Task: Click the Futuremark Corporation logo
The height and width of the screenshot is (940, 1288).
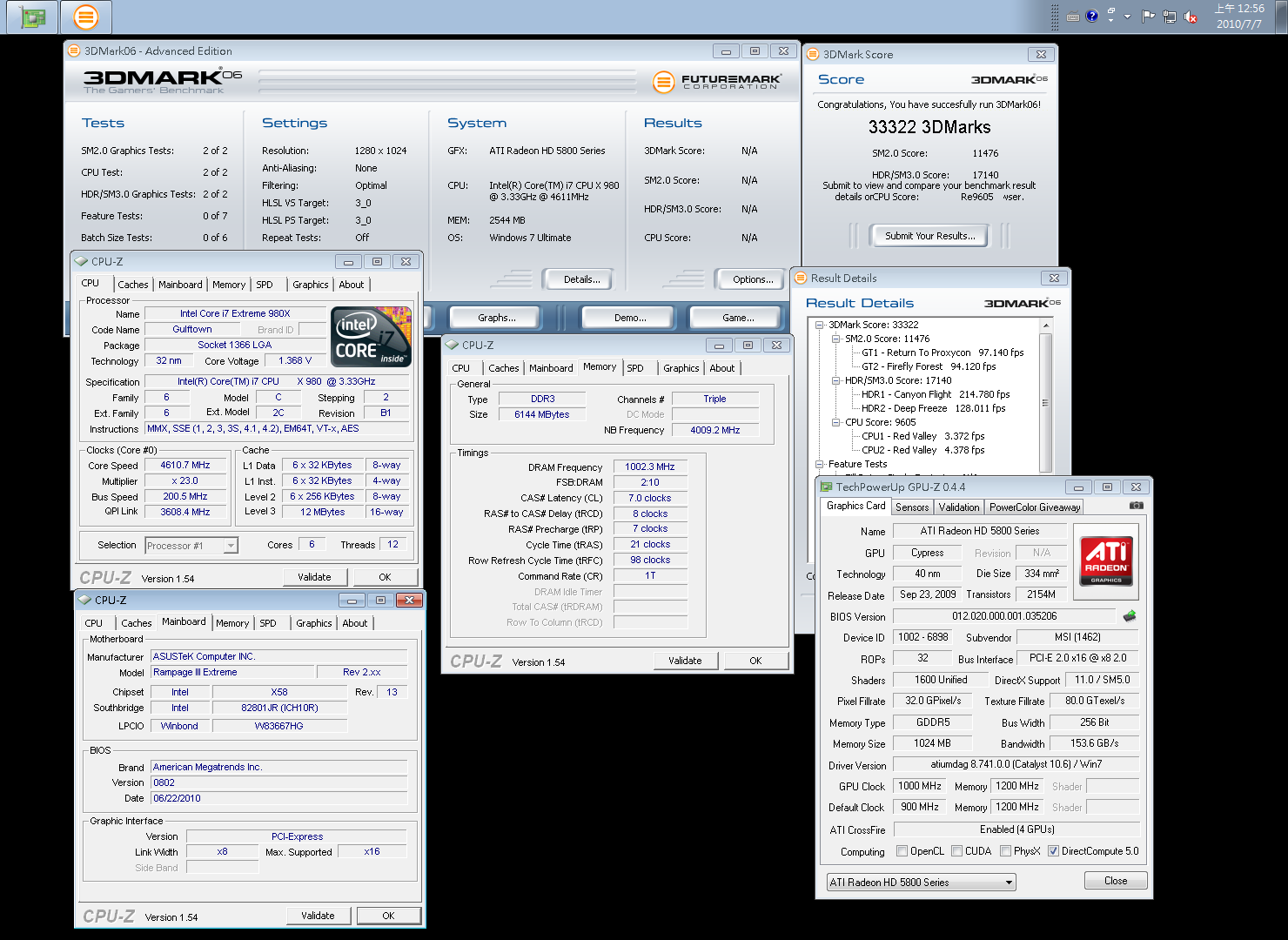Action: click(717, 83)
